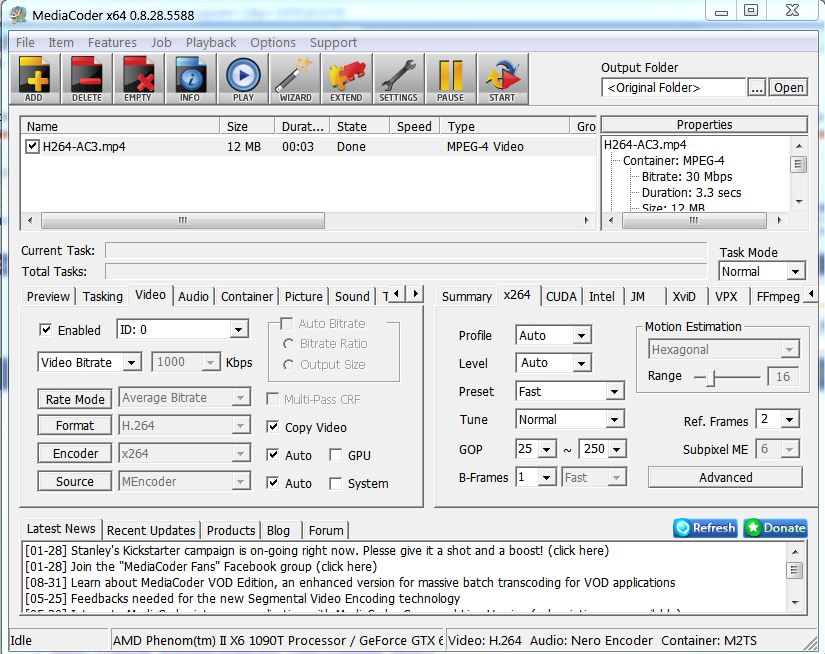825x654 pixels.
Task: Select the Bitrate Ratio radio button
Action: click(288, 344)
